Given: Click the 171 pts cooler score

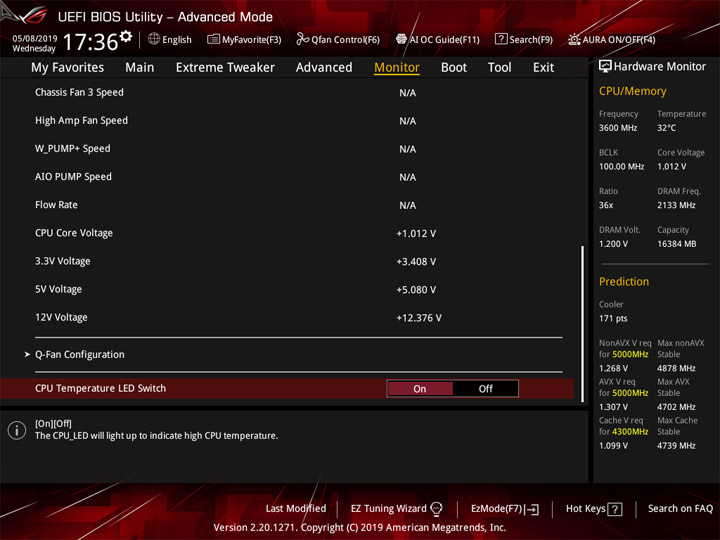Looking at the screenshot, I should tap(613, 319).
